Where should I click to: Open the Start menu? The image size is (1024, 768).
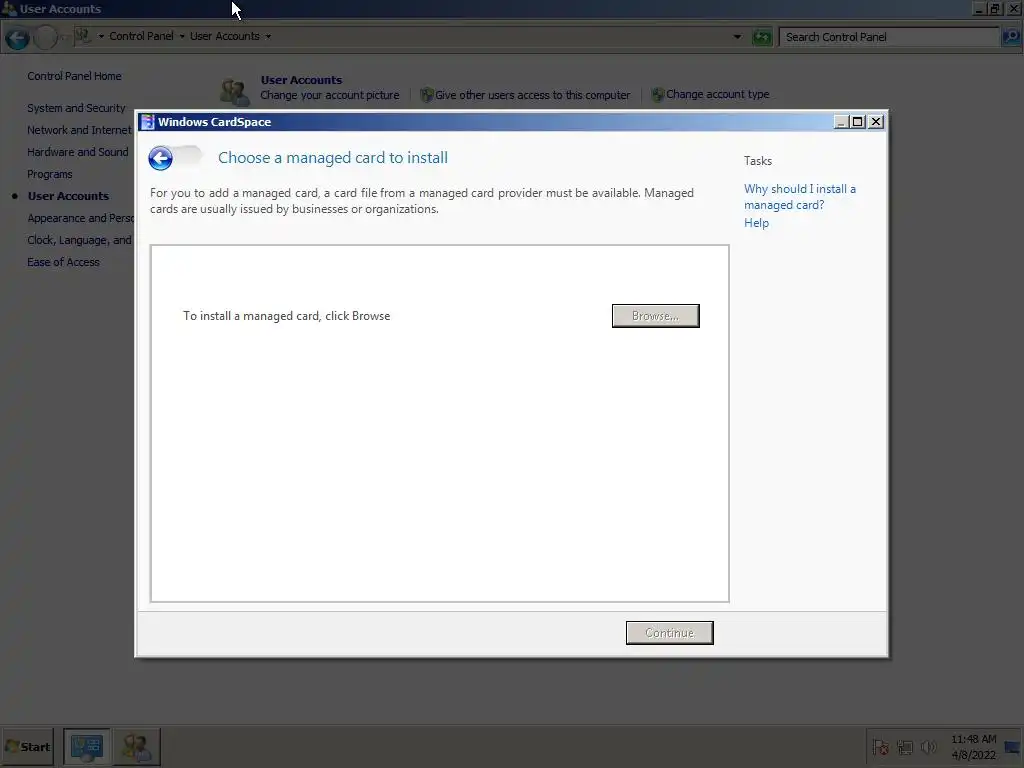(x=27, y=746)
